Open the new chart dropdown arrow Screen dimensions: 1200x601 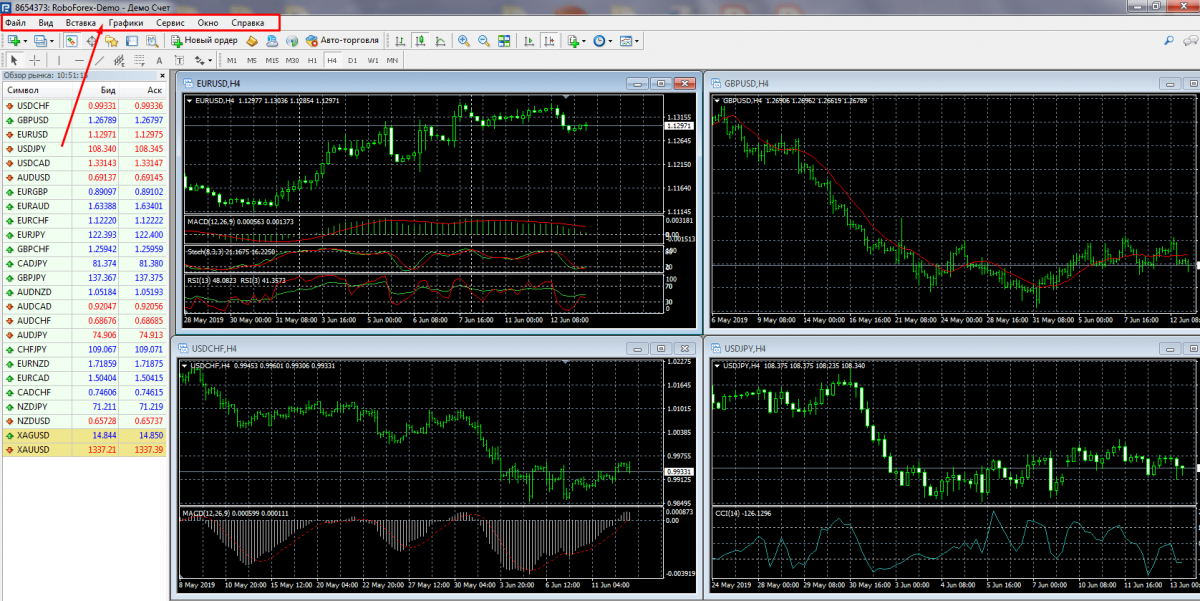tap(25, 41)
